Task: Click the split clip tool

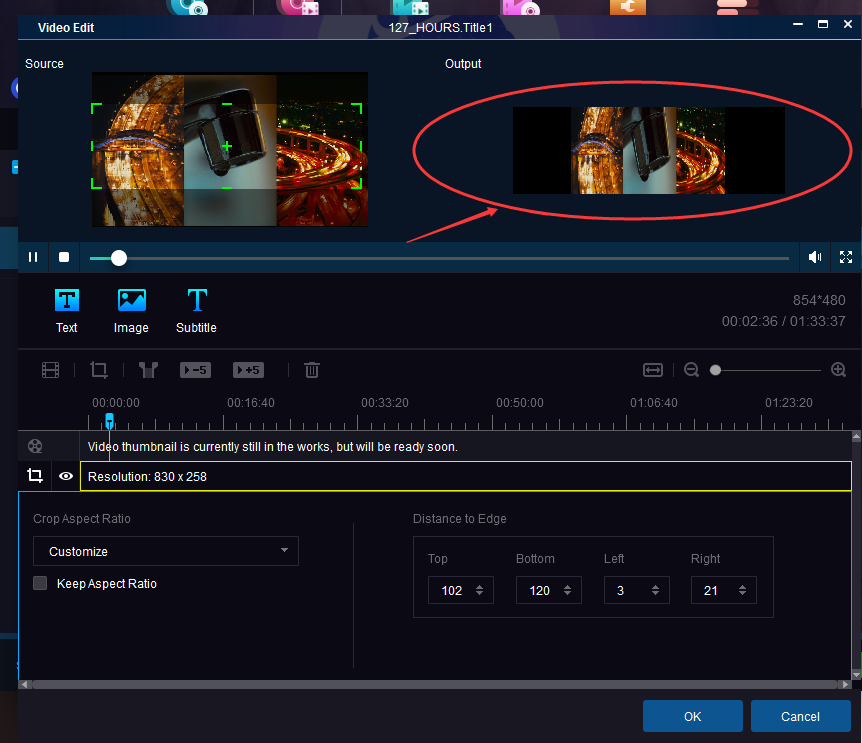Action: tap(148, 370)
